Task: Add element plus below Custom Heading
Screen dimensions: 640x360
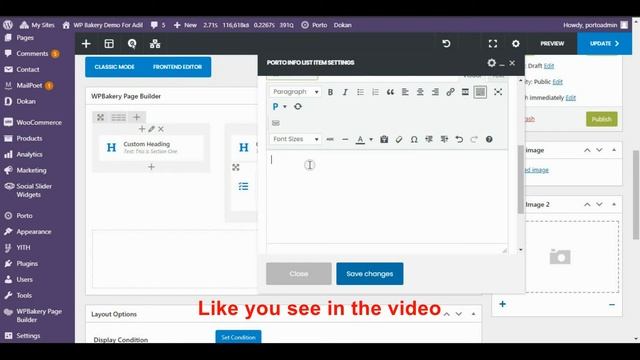Action: click(151, 167)
